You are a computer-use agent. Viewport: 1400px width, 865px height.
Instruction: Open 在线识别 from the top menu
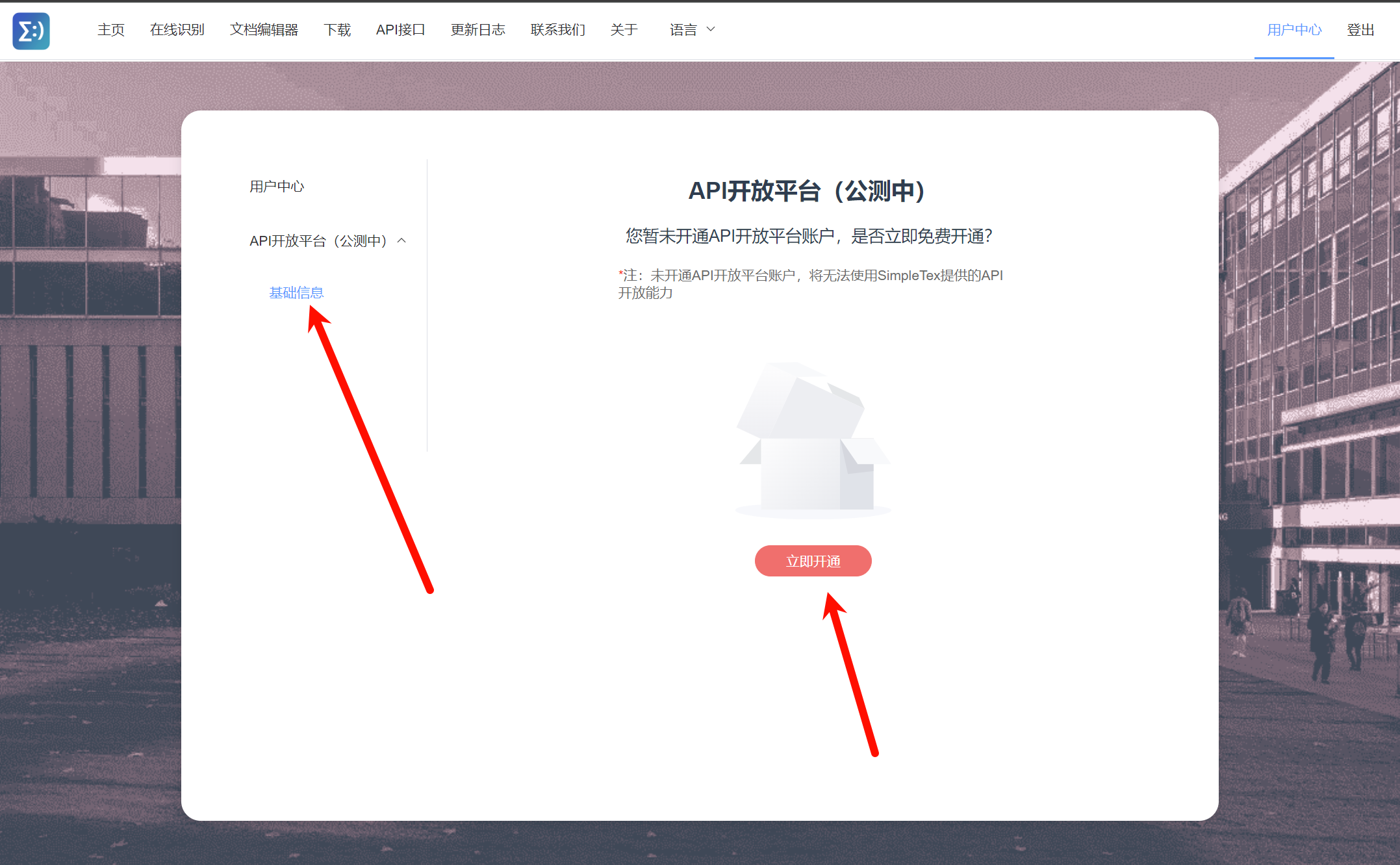[x=177, y=30]
